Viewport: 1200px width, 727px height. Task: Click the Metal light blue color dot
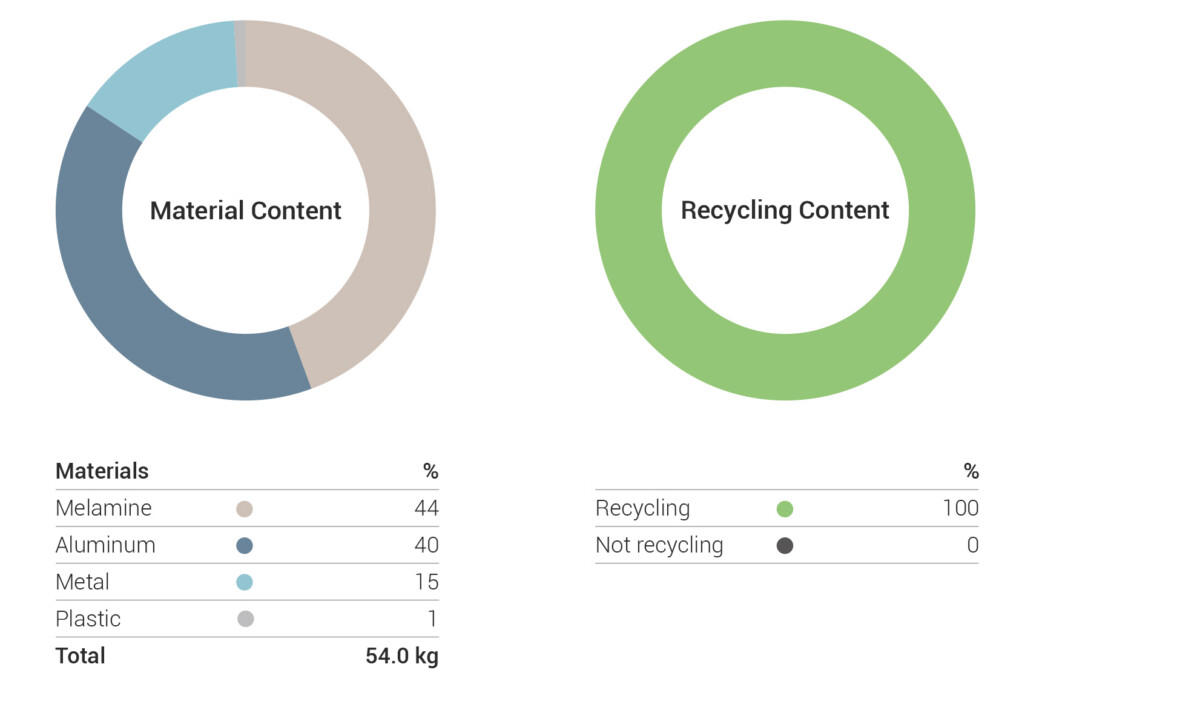click(x=245, y=582)
